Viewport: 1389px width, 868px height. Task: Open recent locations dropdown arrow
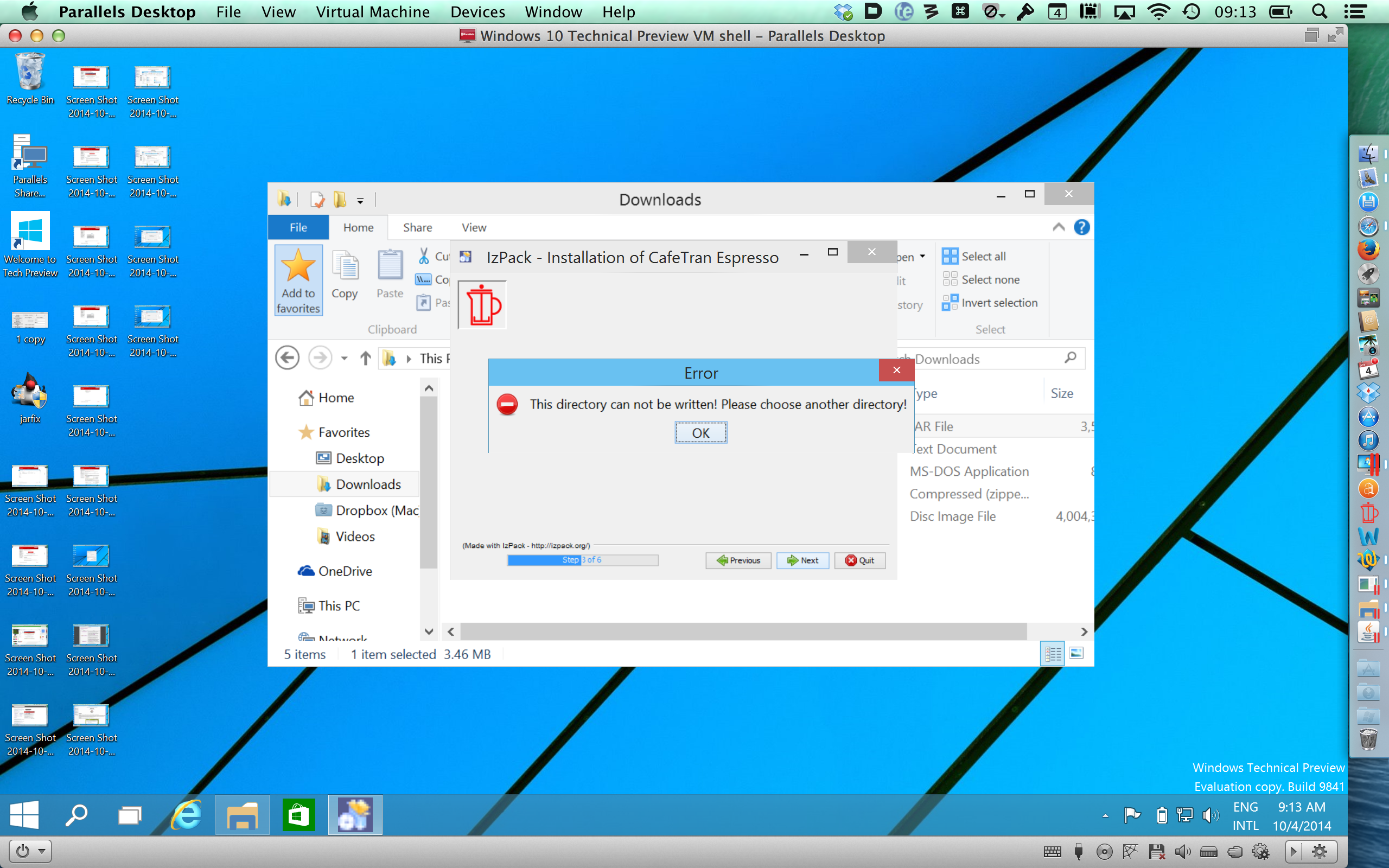pyautogui.click(x=344, y=358)
